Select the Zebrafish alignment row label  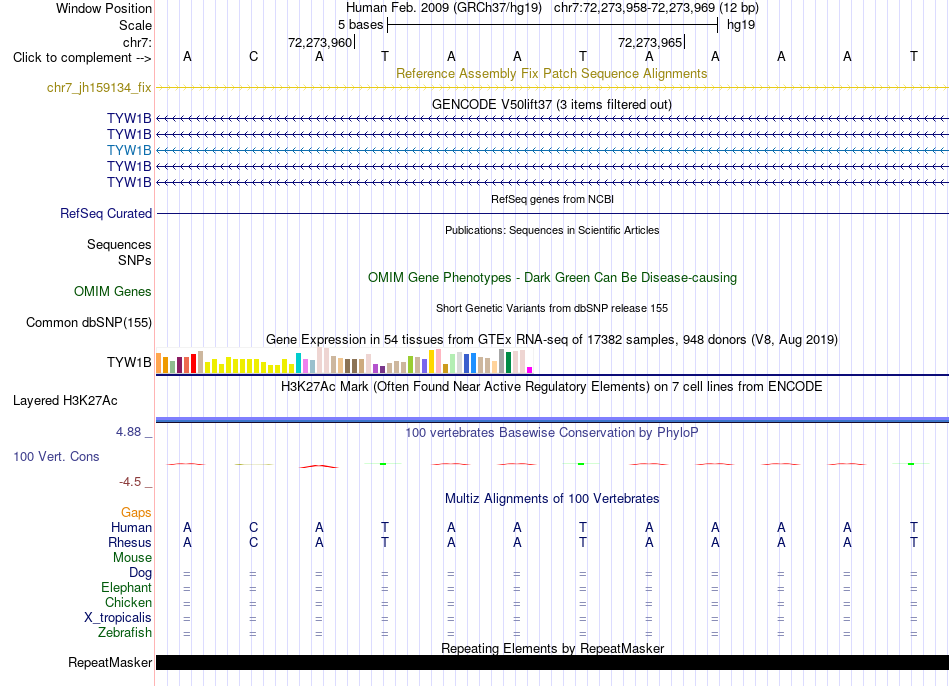click(125, 633)
